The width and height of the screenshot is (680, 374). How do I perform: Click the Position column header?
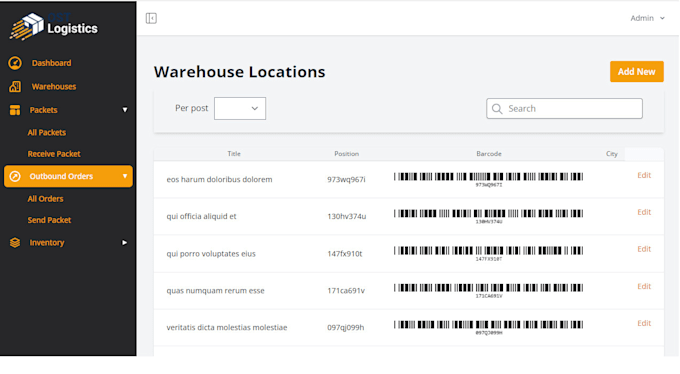[347, 154]
